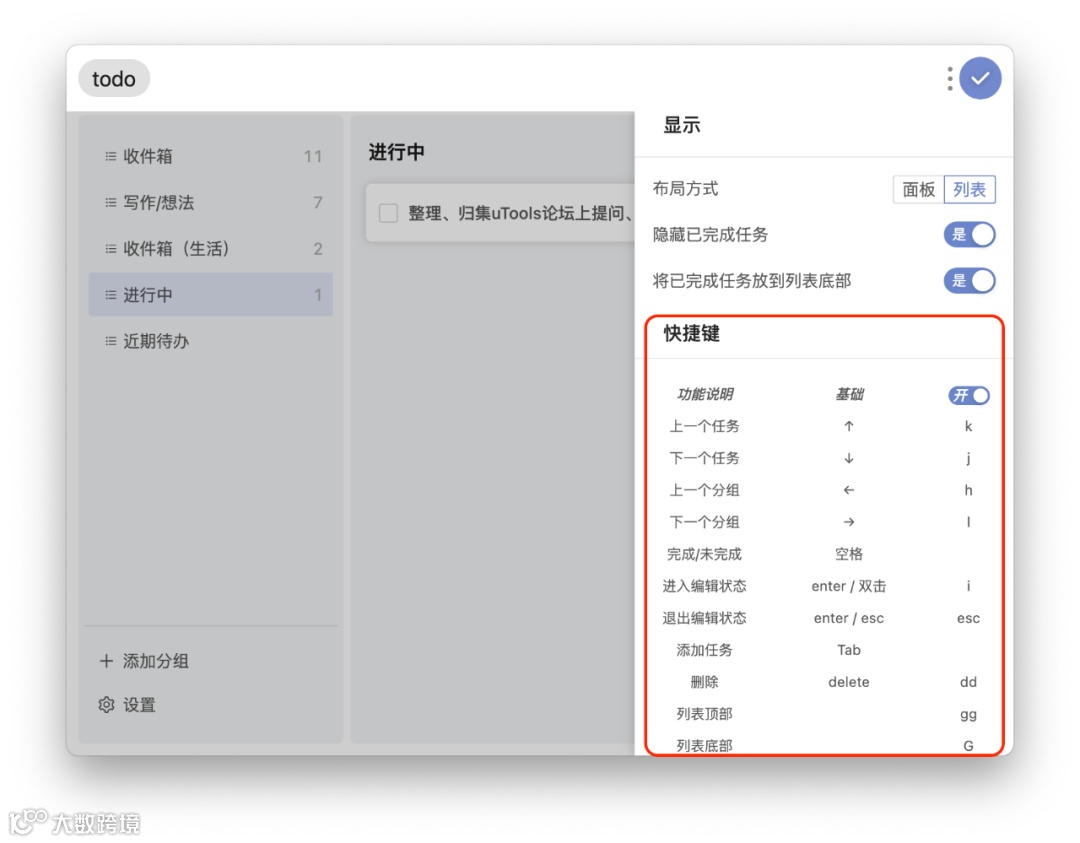Click the 添加任务 shortcut row label

coord(705,650)
